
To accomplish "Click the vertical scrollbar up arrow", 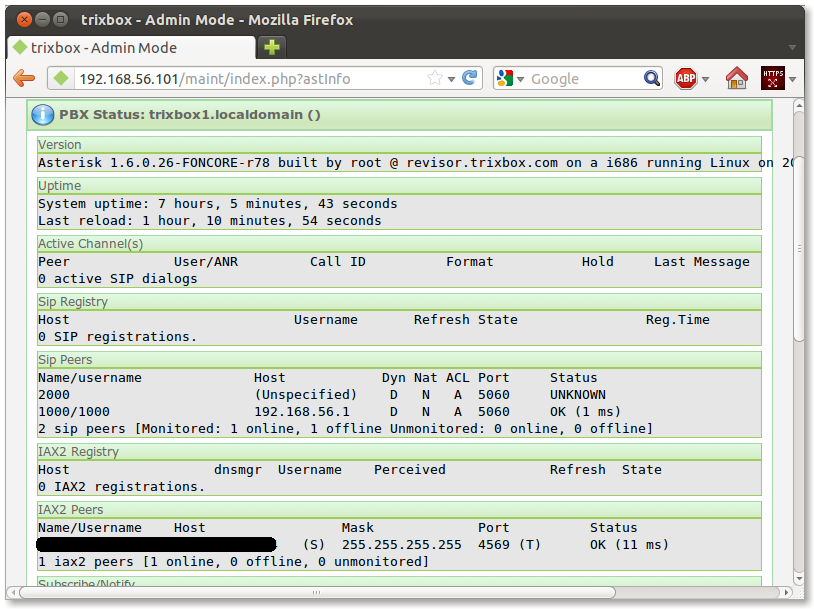I will click(799, 105).
